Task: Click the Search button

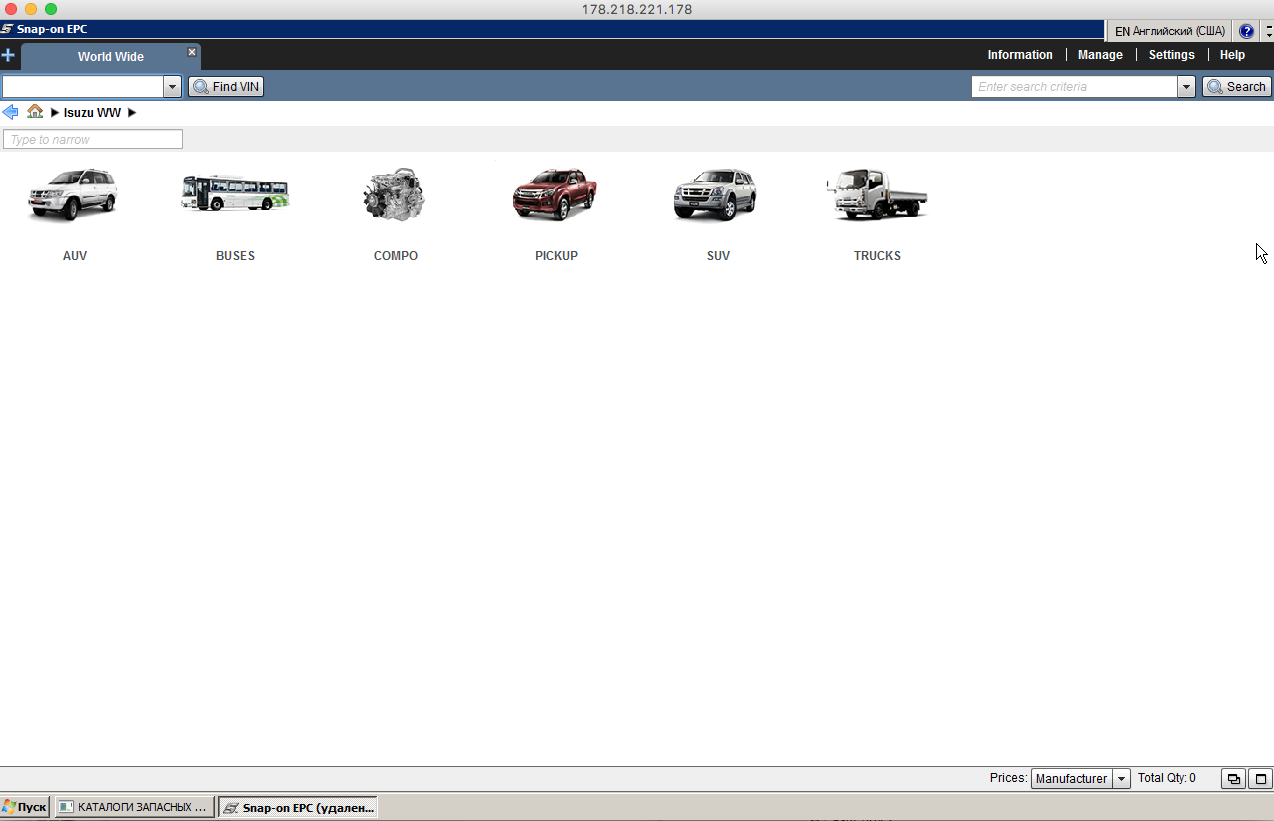Action: point(1236,87)
